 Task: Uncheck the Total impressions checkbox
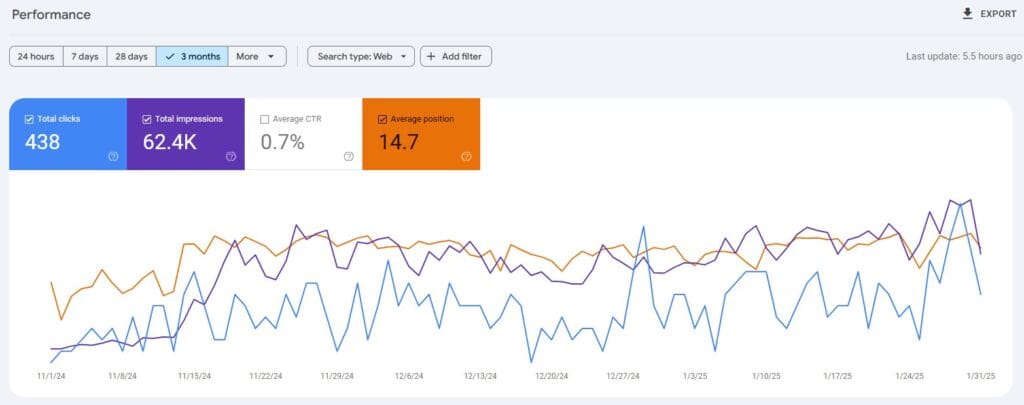148,119
